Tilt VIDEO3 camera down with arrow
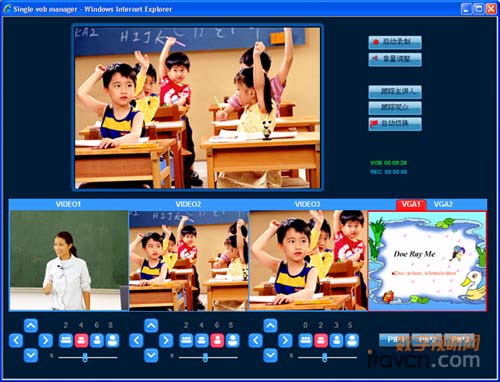 click(x=270, y=355)
